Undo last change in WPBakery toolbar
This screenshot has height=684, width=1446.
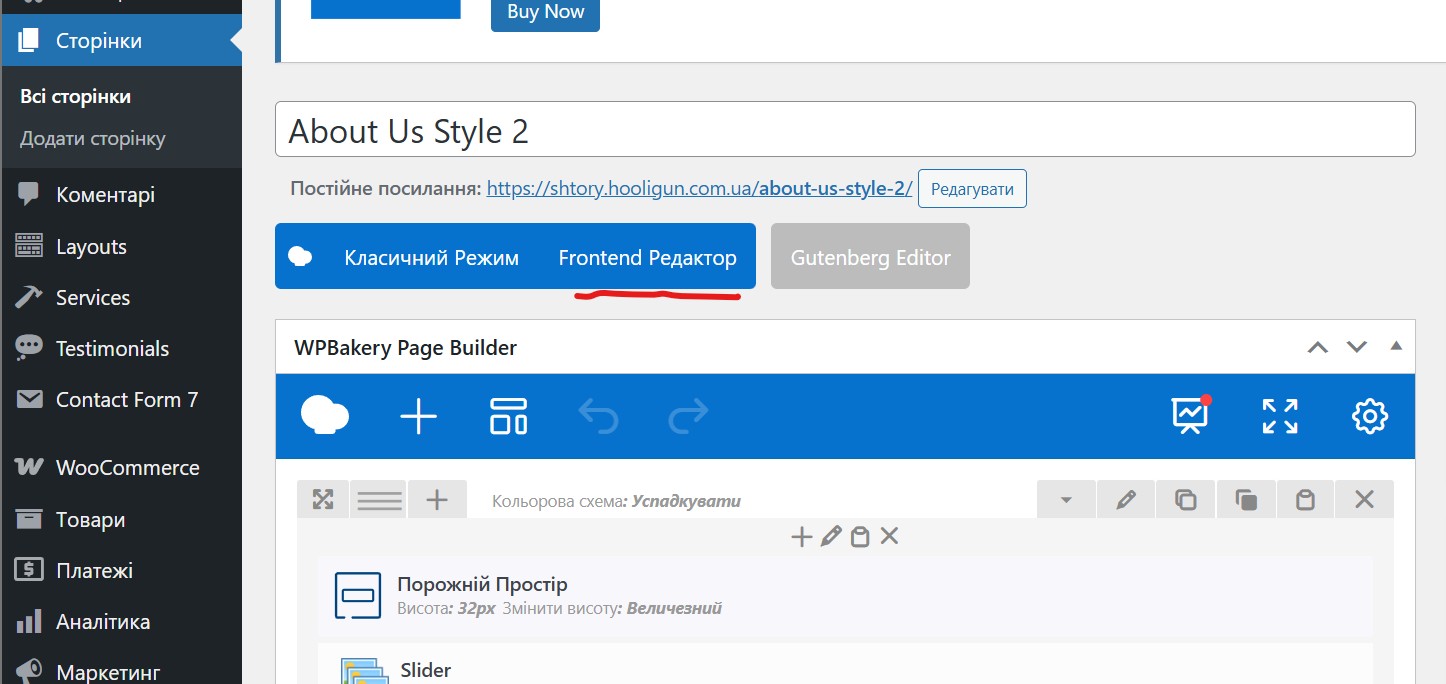pos(598,416)
